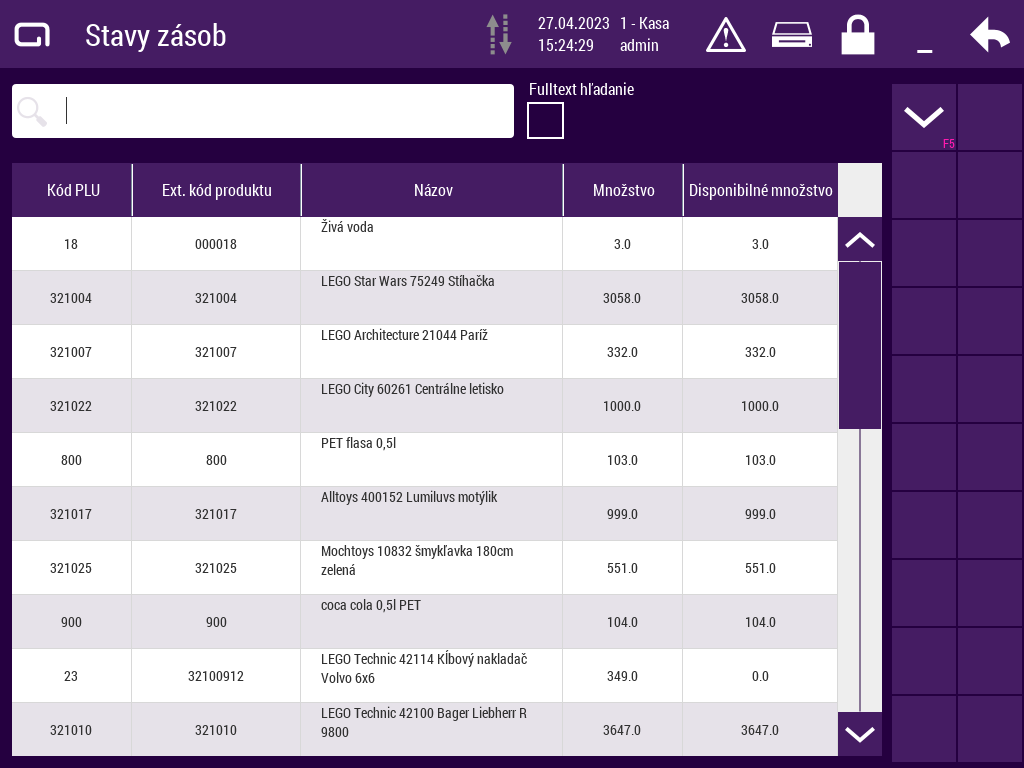Click the Množstvo column header
This screenshot has width=1024, height=768.
(x=623, y=190)
